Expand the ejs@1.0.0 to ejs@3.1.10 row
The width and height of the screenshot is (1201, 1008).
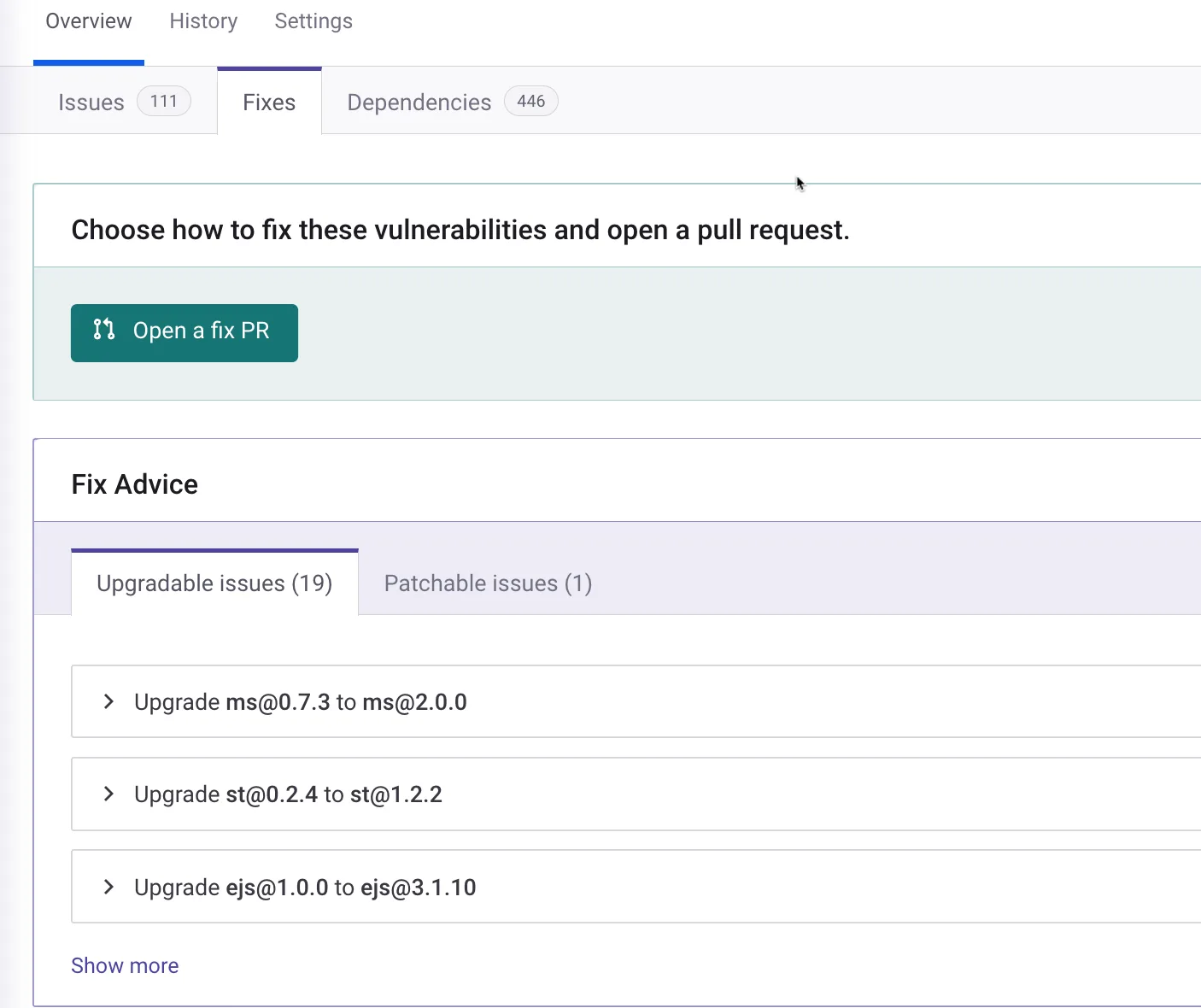point(304,887)
